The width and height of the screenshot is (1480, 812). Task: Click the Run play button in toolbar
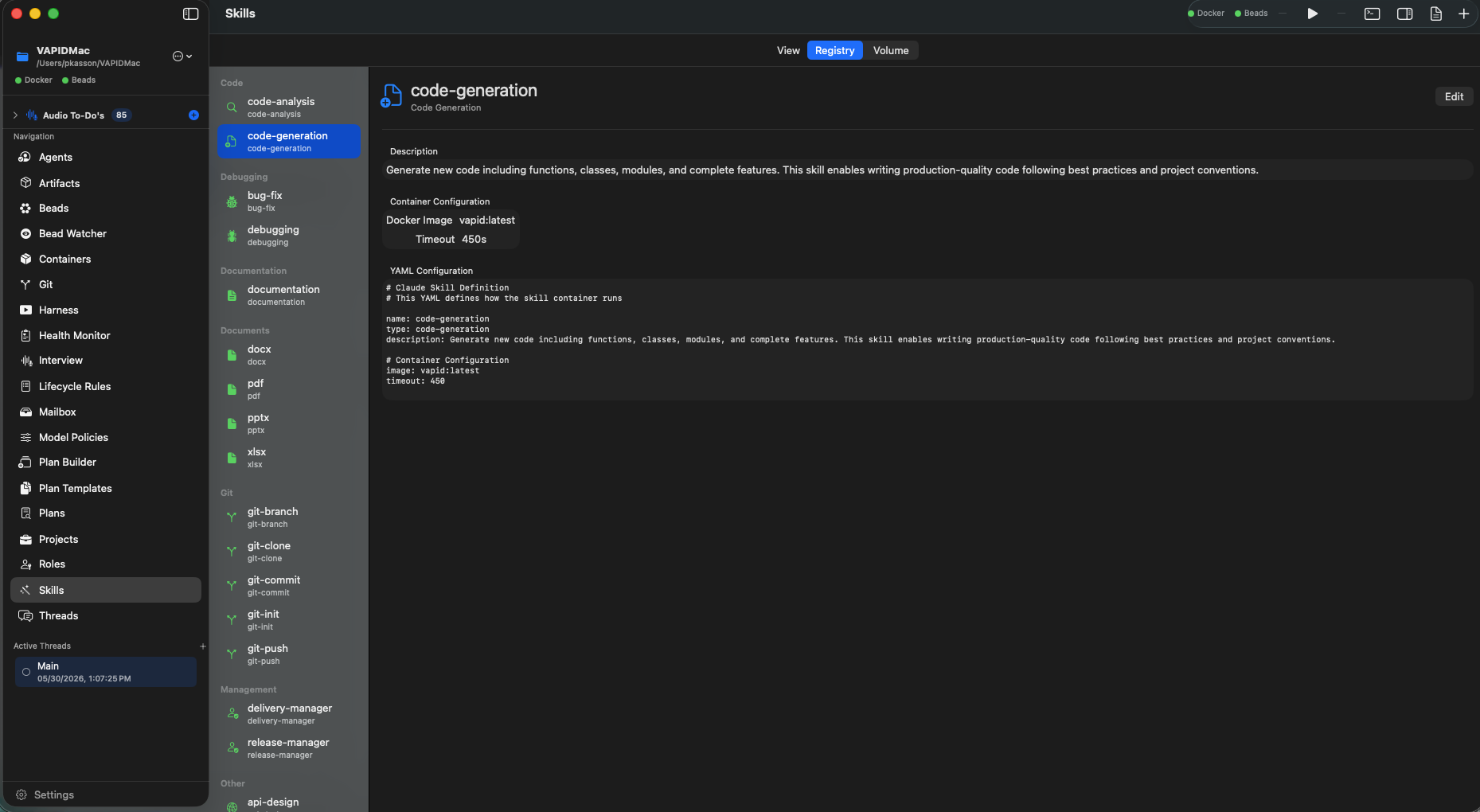pos(1312,14)
